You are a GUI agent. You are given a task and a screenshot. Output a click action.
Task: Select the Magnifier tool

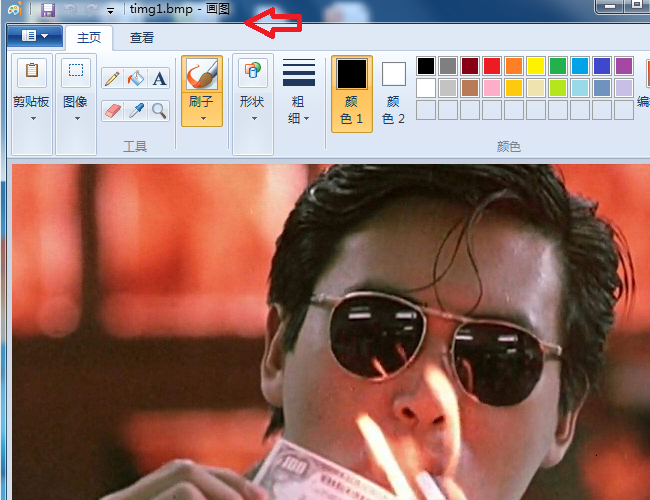click(159, 111)
